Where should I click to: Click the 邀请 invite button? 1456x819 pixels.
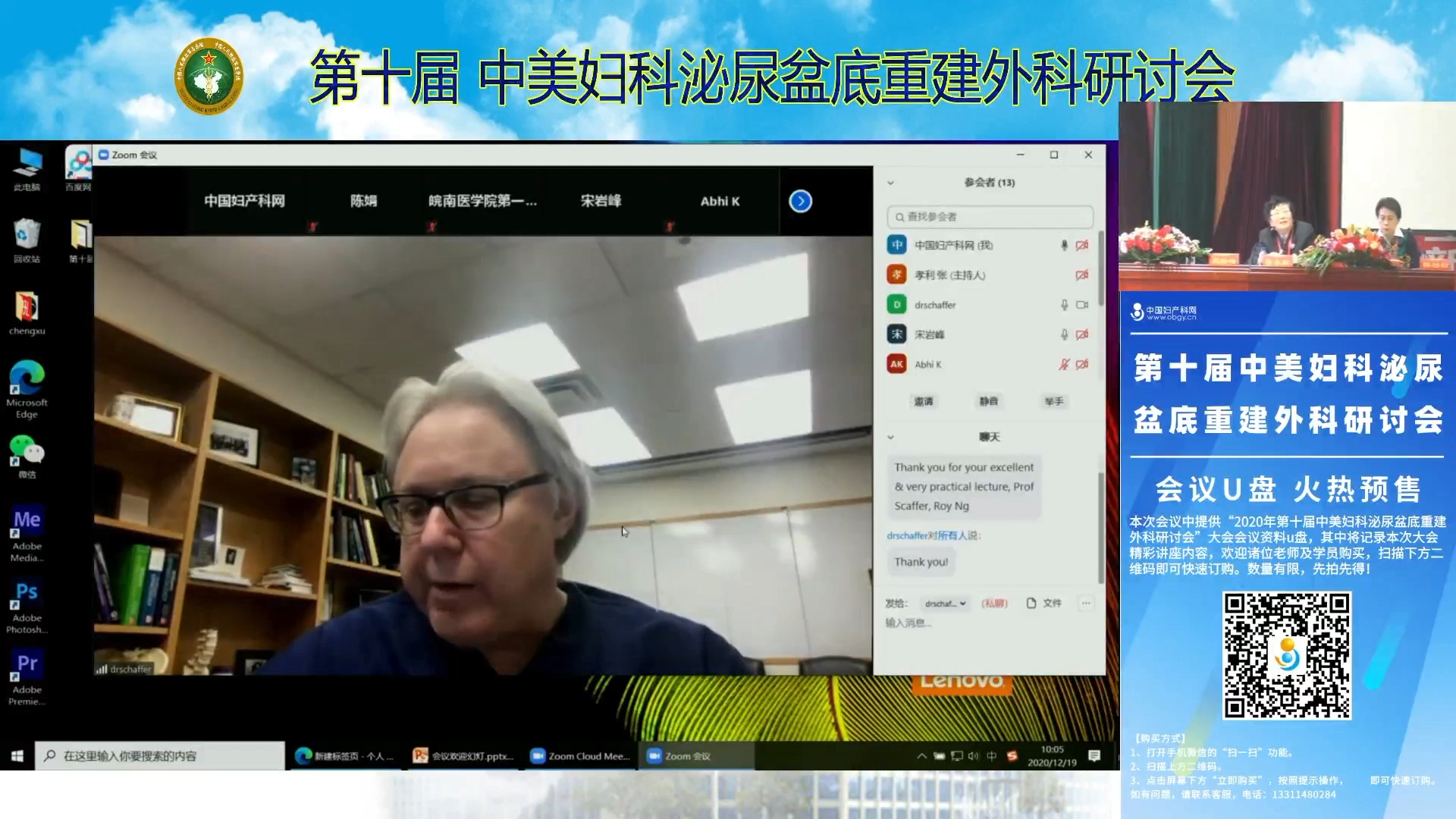(923, 401)
